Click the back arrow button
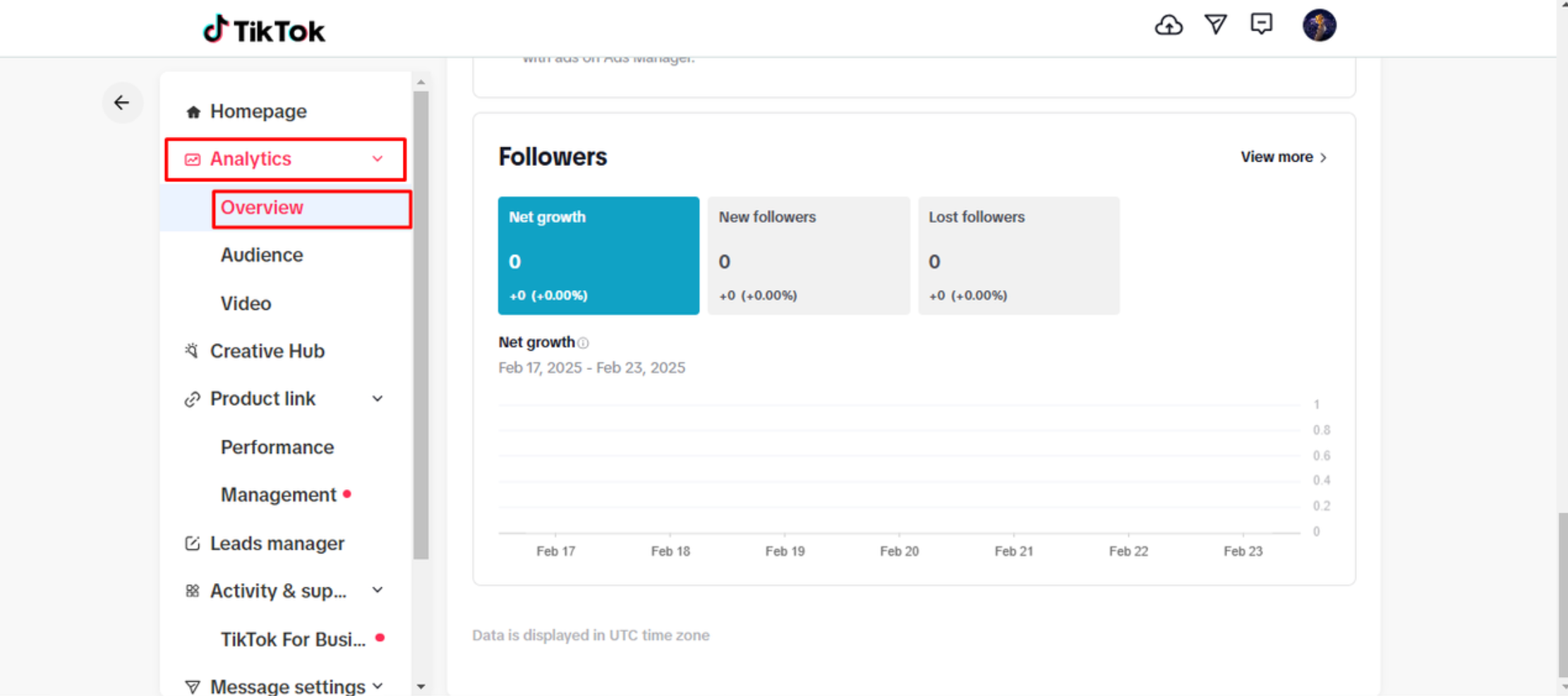The width and height of the screenshot is (1568, 696). point(122,102)
